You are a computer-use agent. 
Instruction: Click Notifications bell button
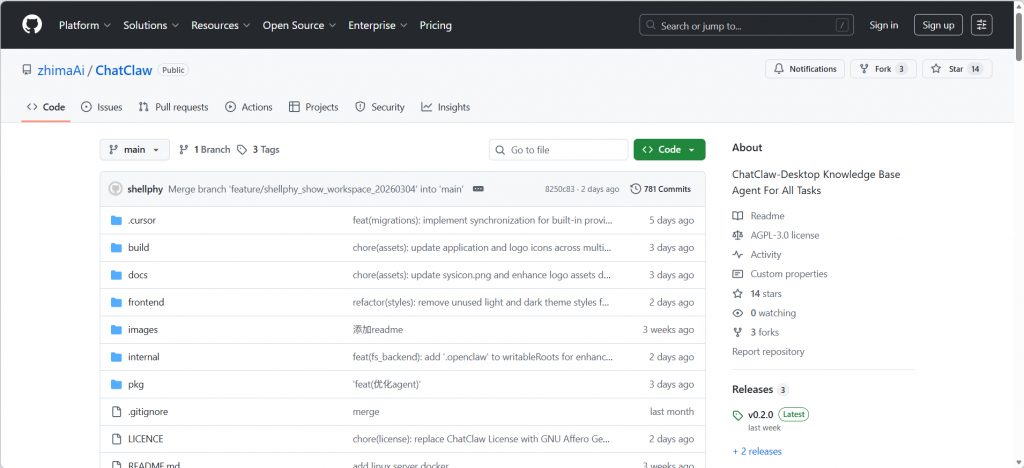click(x=804, y=69)
